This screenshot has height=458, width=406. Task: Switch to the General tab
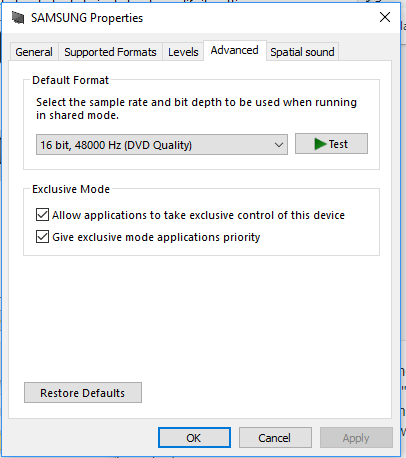(x=34, y=52)
